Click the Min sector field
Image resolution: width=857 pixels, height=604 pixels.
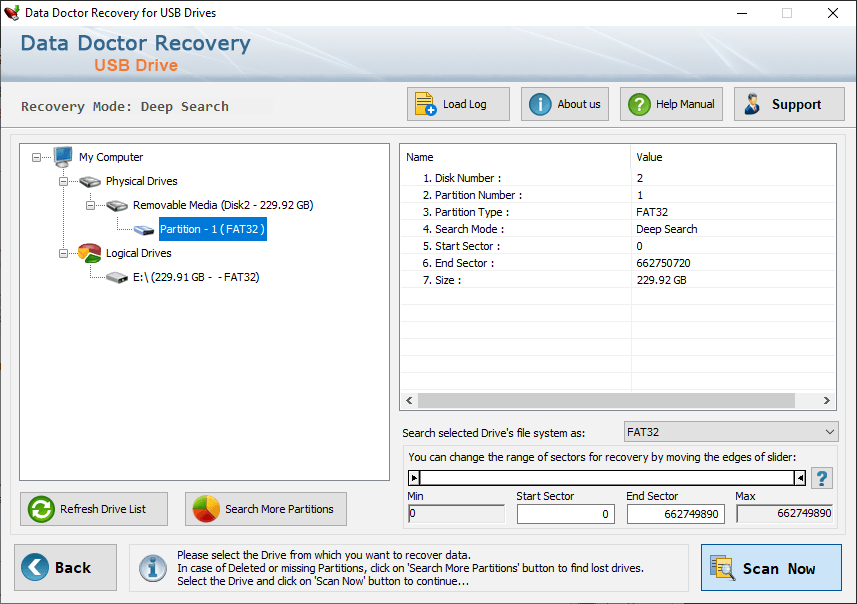(x=456, y=513)
